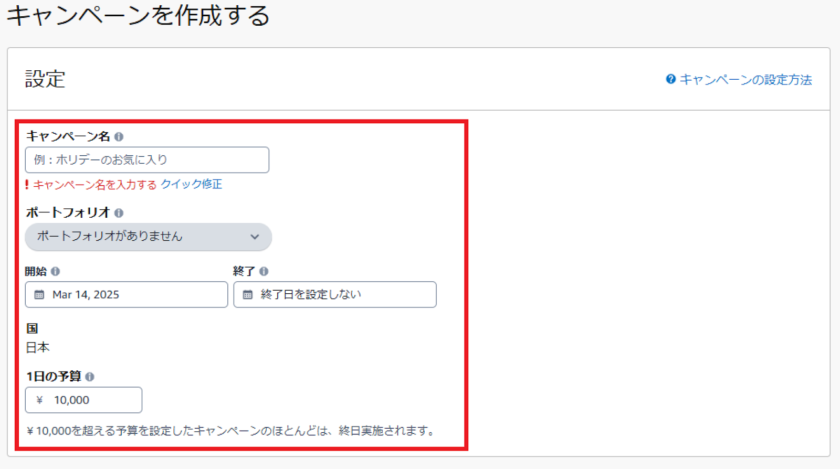The width and height of the screenshot is (840, 469).
Task: Click the calendar icon in the start date field
Action: (x=39, y=295)
